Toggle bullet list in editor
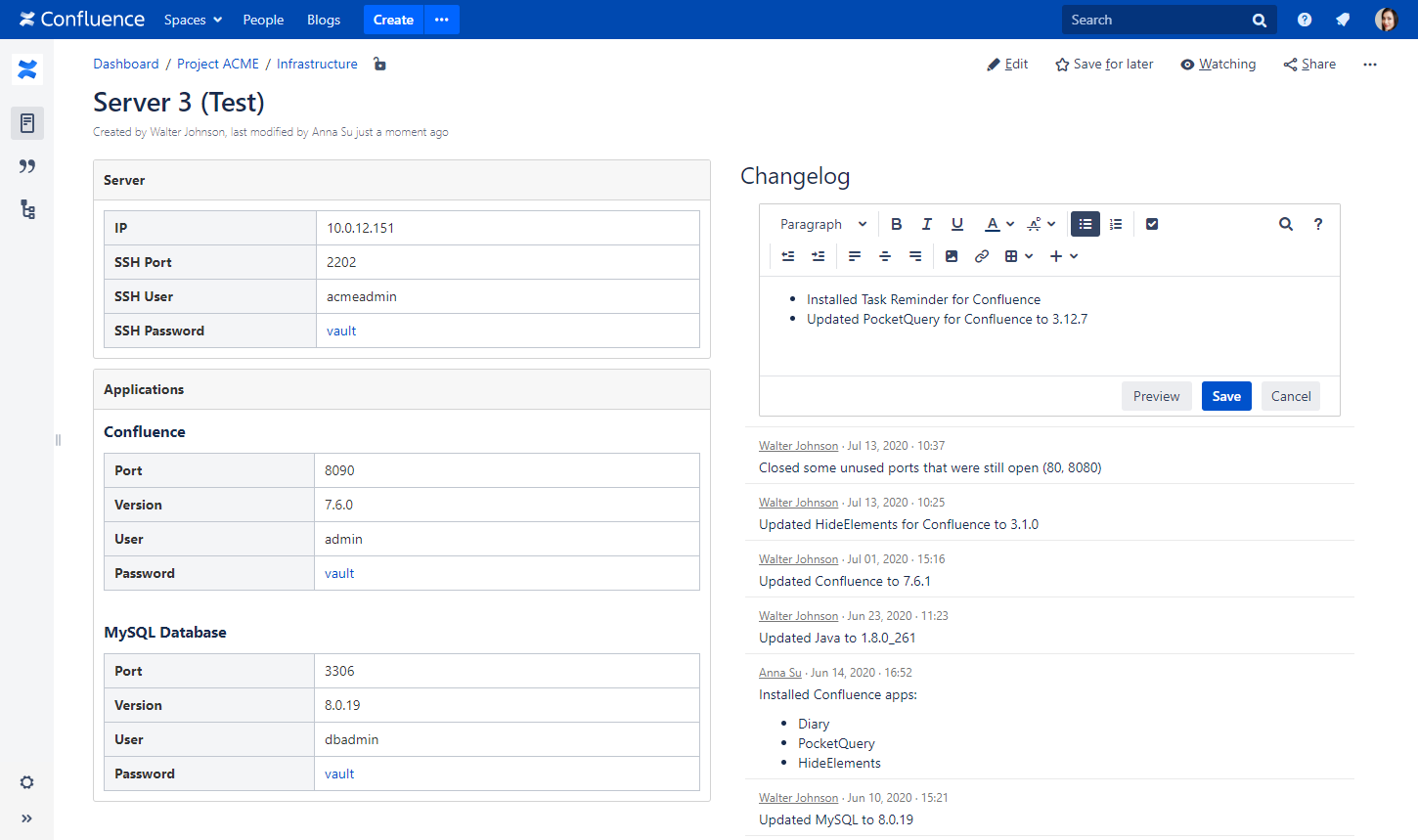Screen dimensions: 1418x840 [1086, 224]
